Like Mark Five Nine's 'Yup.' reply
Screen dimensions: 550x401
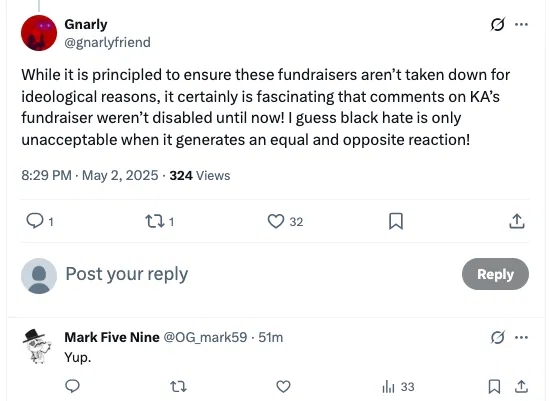[x=283, y=387]
